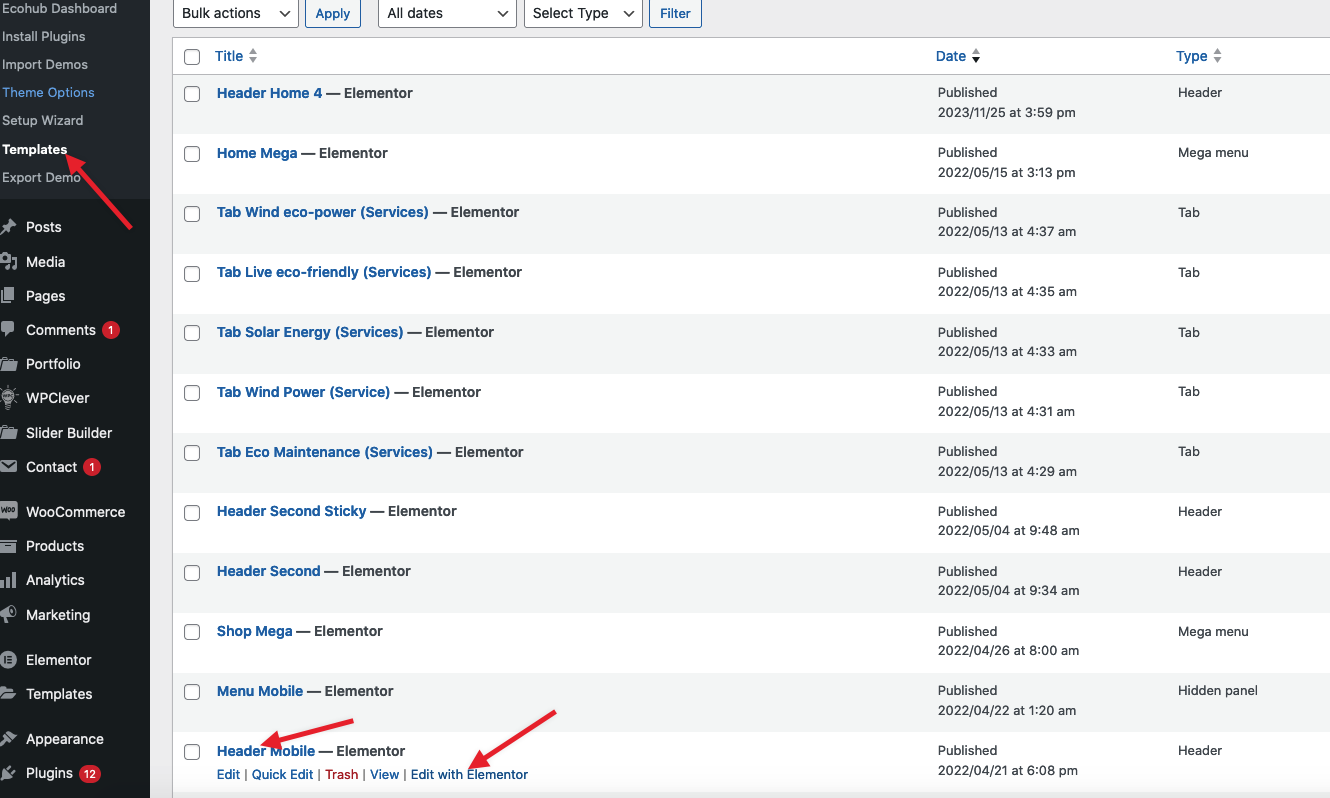Open Theme Options in the sidebar submenu

(x=48, y=92)
